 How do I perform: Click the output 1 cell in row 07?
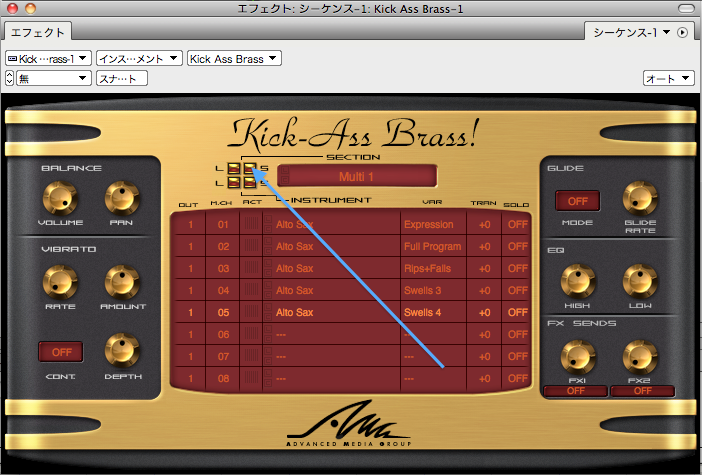(190, 356)
